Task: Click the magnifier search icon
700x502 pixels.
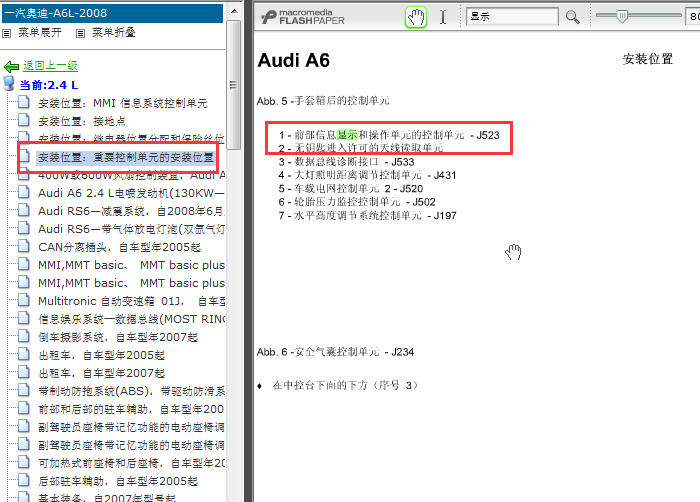Action: 572,17
